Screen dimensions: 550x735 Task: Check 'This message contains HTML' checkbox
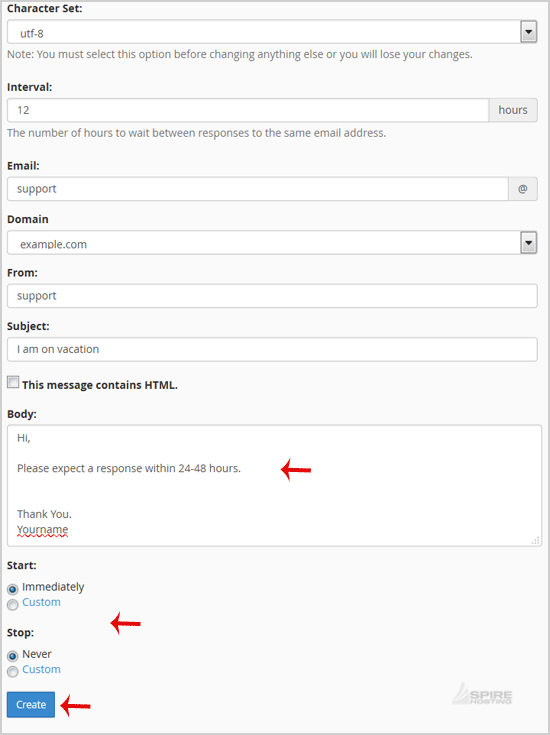(x=13, y=382)
